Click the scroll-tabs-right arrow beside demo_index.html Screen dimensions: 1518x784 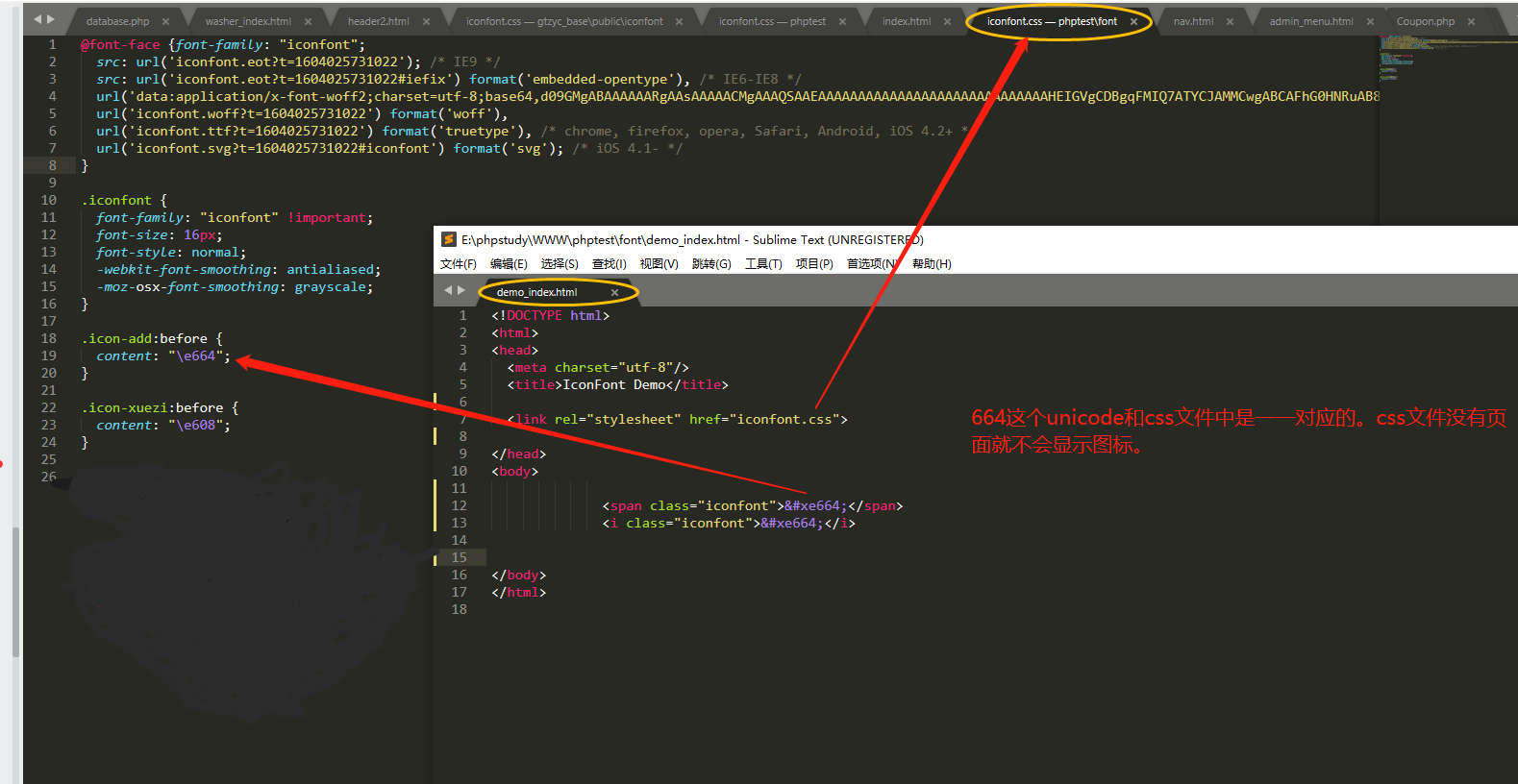point(461,290)
